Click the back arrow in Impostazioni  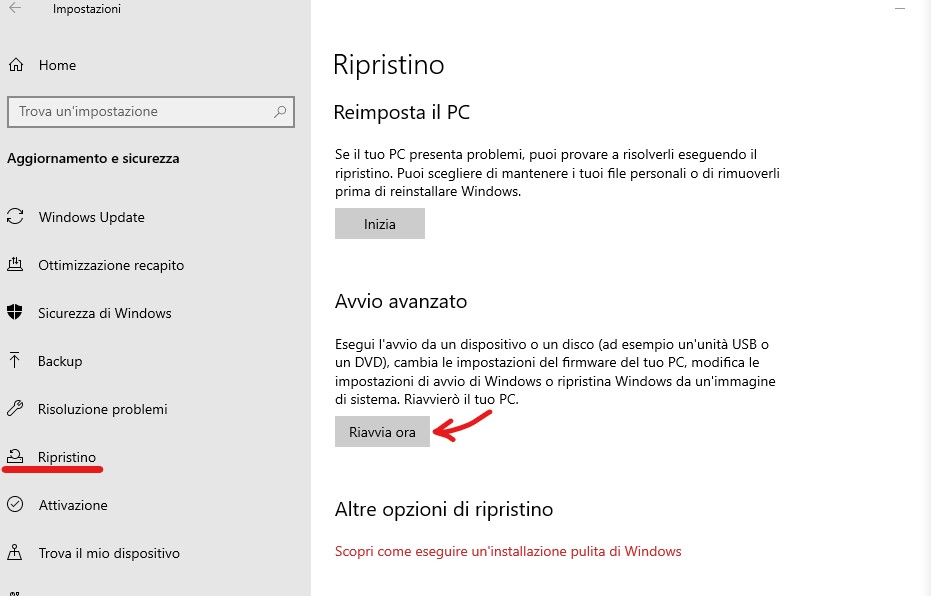[15, 9]
